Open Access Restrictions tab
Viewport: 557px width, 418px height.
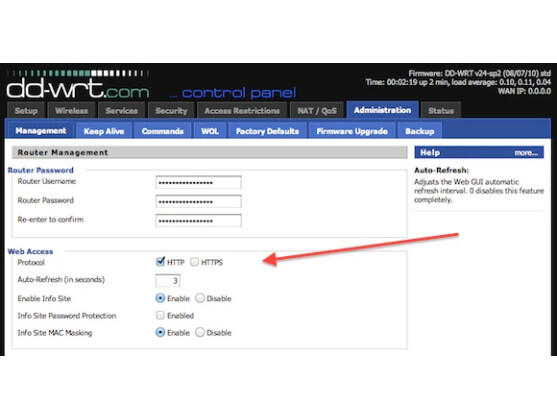pos(242,110)
